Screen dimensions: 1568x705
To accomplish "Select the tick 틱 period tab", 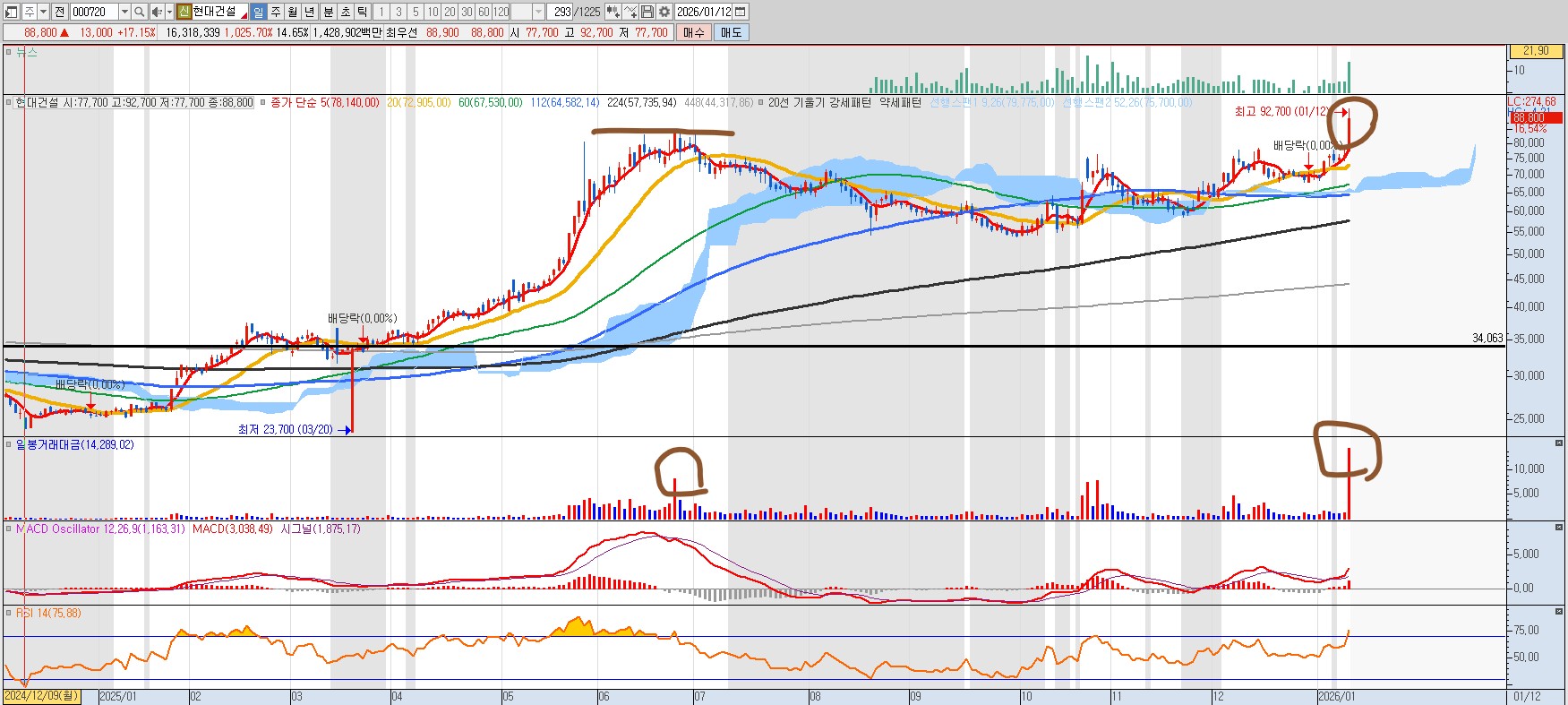I will 362,12.
